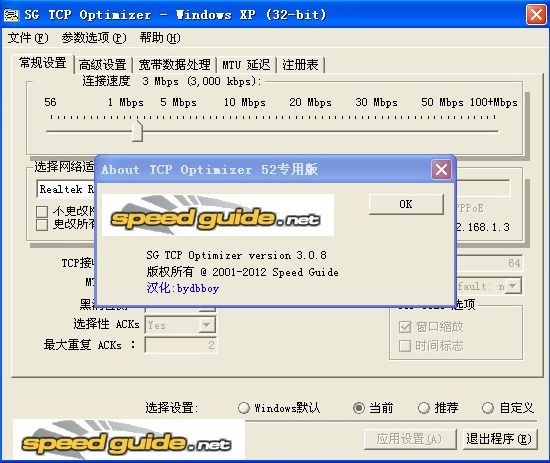The height and width of the screenshot is (463, 550).
Task: Close the About TCP Optimizer dialog
Action: 441,170
